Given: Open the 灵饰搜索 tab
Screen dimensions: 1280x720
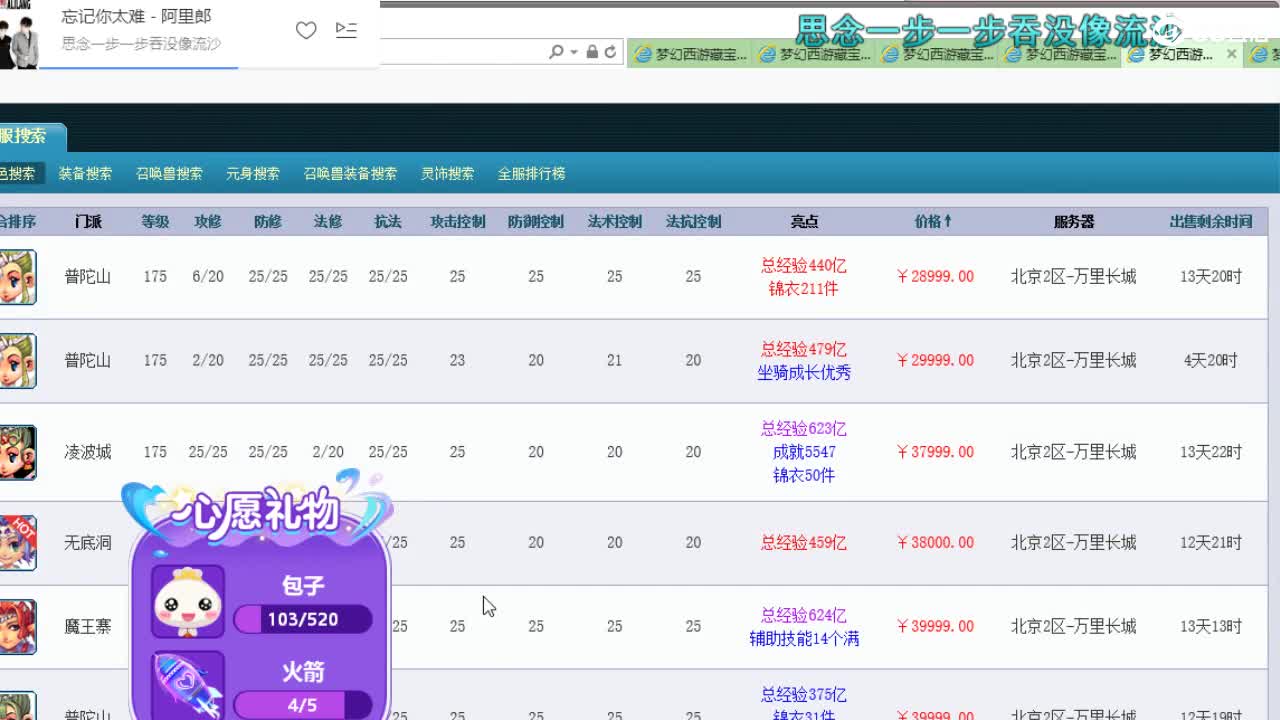Looking at the screenshot, I should click(x=447, y=173).
